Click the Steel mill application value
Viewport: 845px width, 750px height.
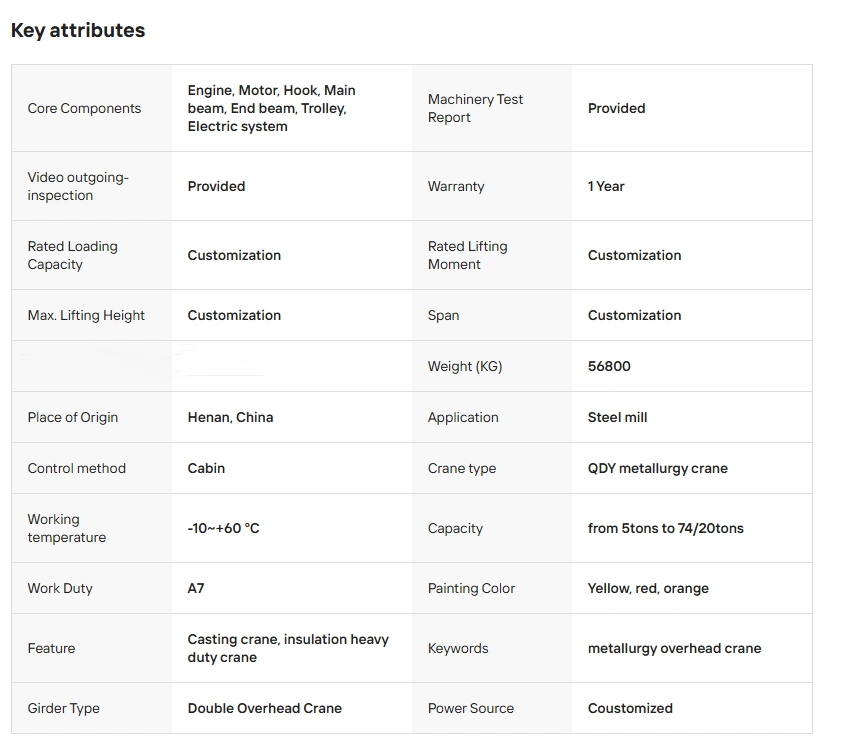coord(617,417)
